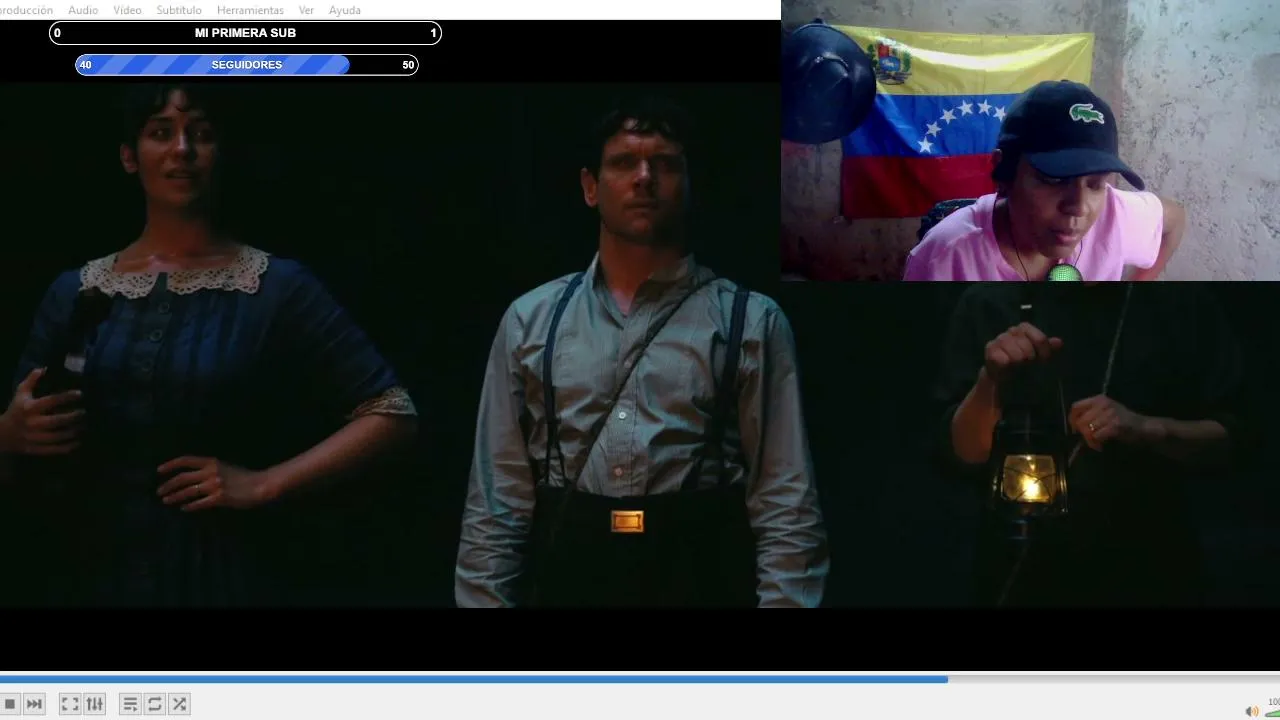1280x720 pixels.
Task: Open the Audio menu
Action: 83,10
